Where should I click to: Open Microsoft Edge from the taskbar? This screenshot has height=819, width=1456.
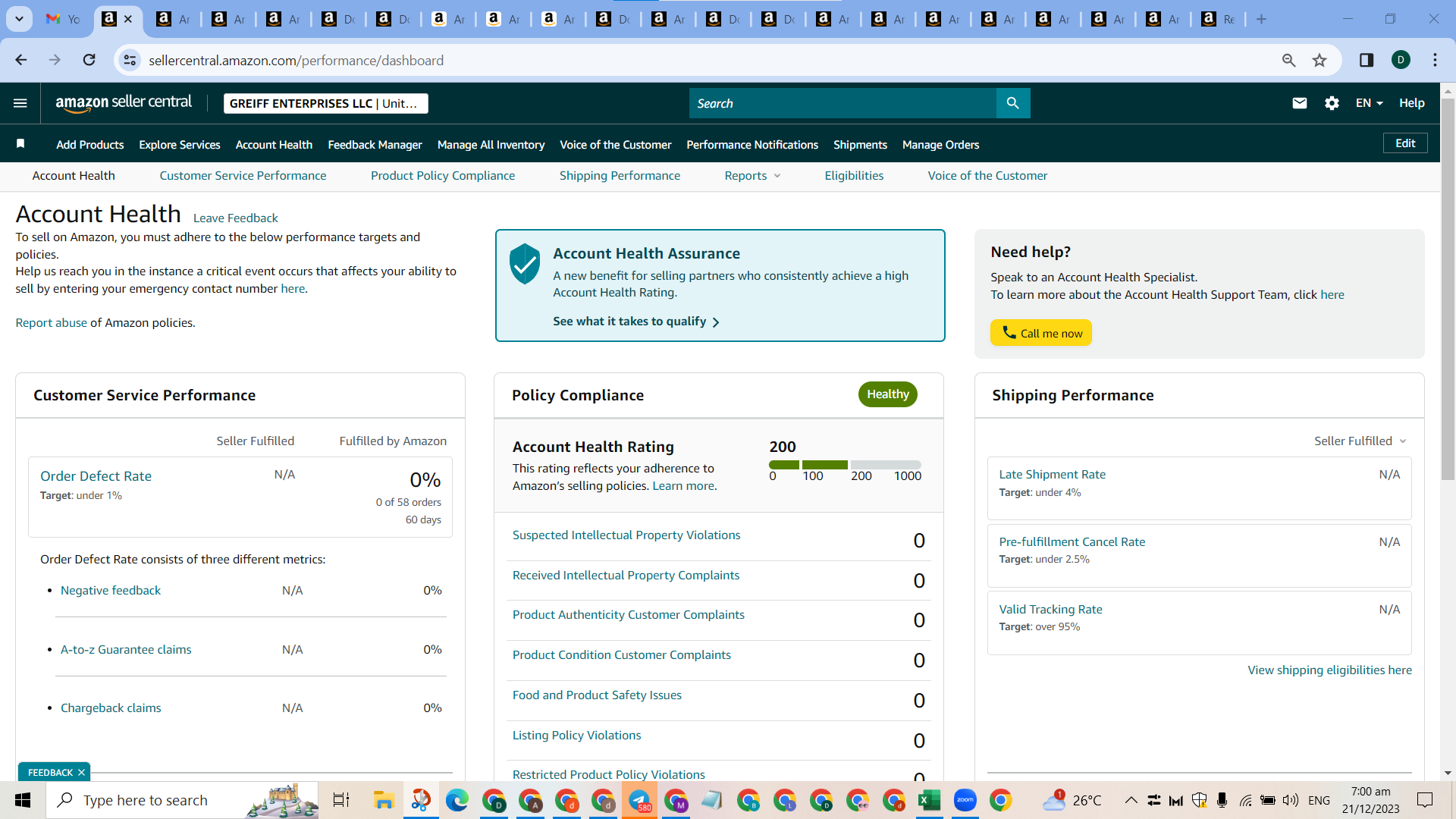(x=457, y=800)
